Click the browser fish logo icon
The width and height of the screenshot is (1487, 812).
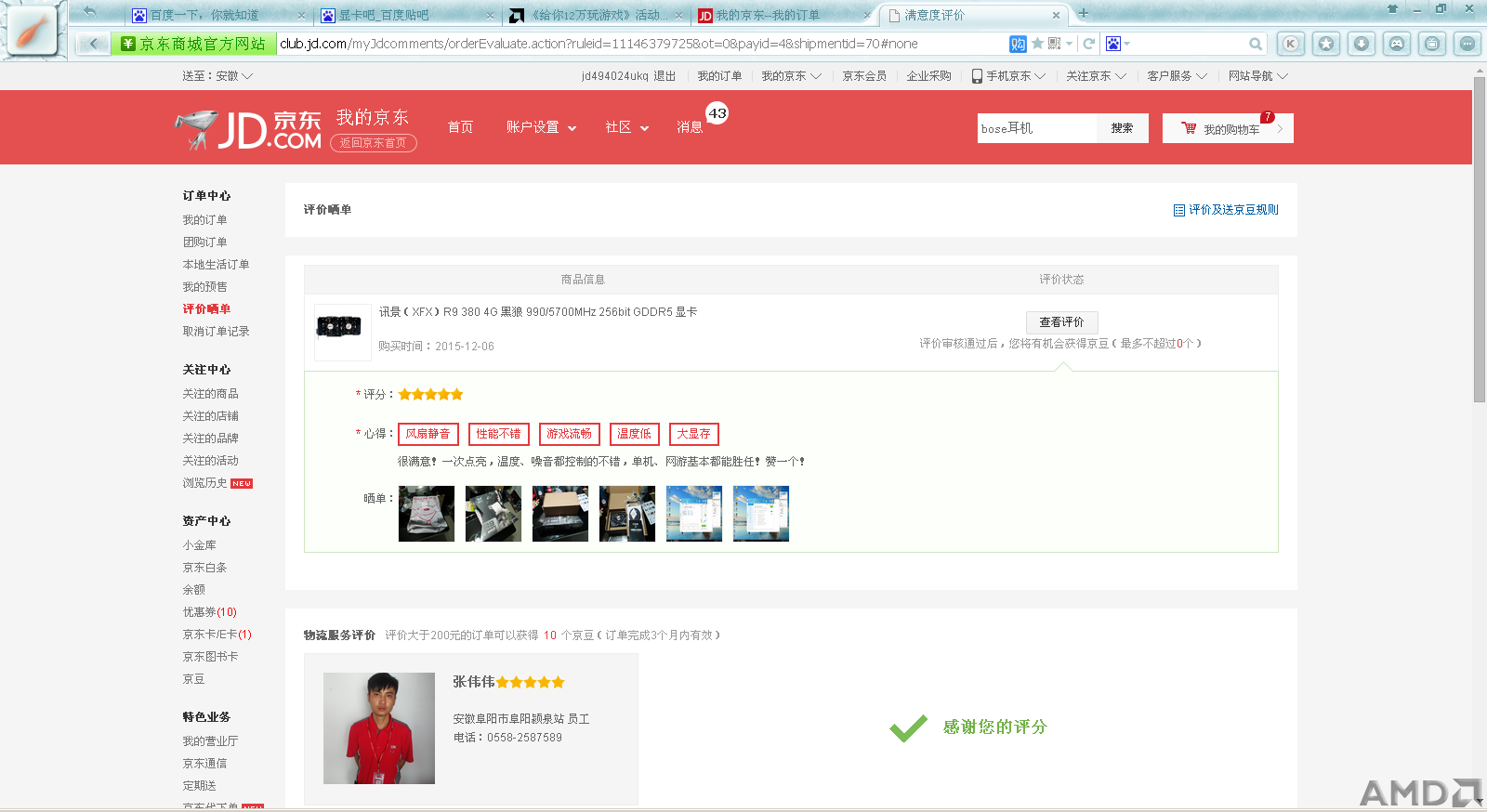tap(33, 30)
